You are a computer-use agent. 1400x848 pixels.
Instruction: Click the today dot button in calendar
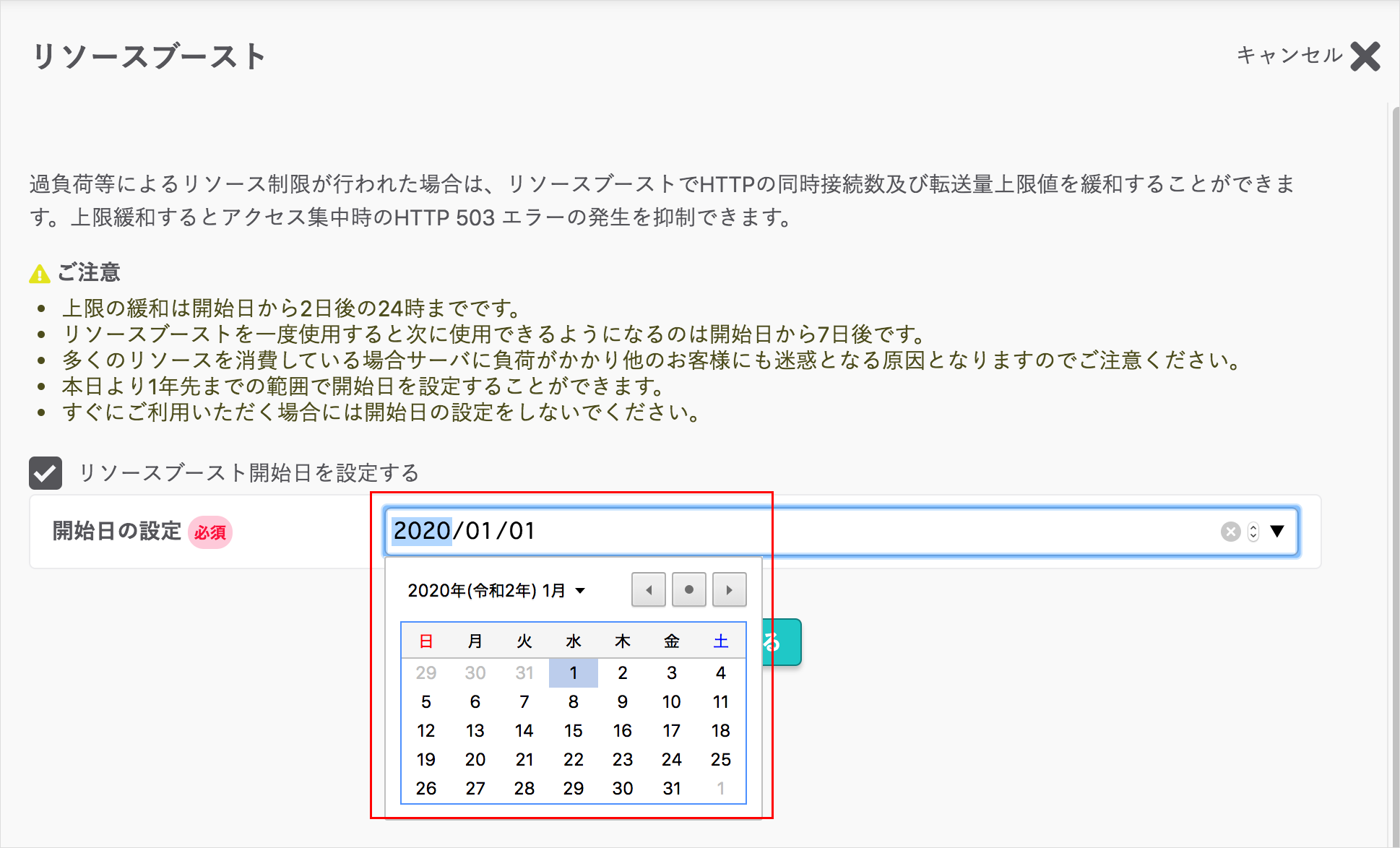688,589
